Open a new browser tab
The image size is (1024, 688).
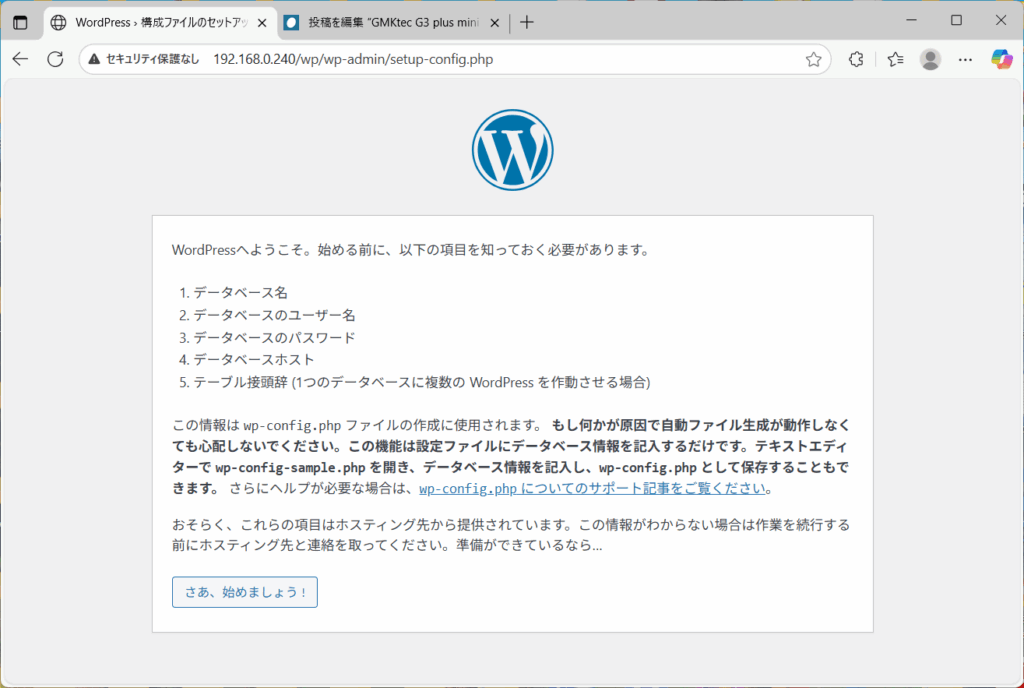(x=527, y=22)
